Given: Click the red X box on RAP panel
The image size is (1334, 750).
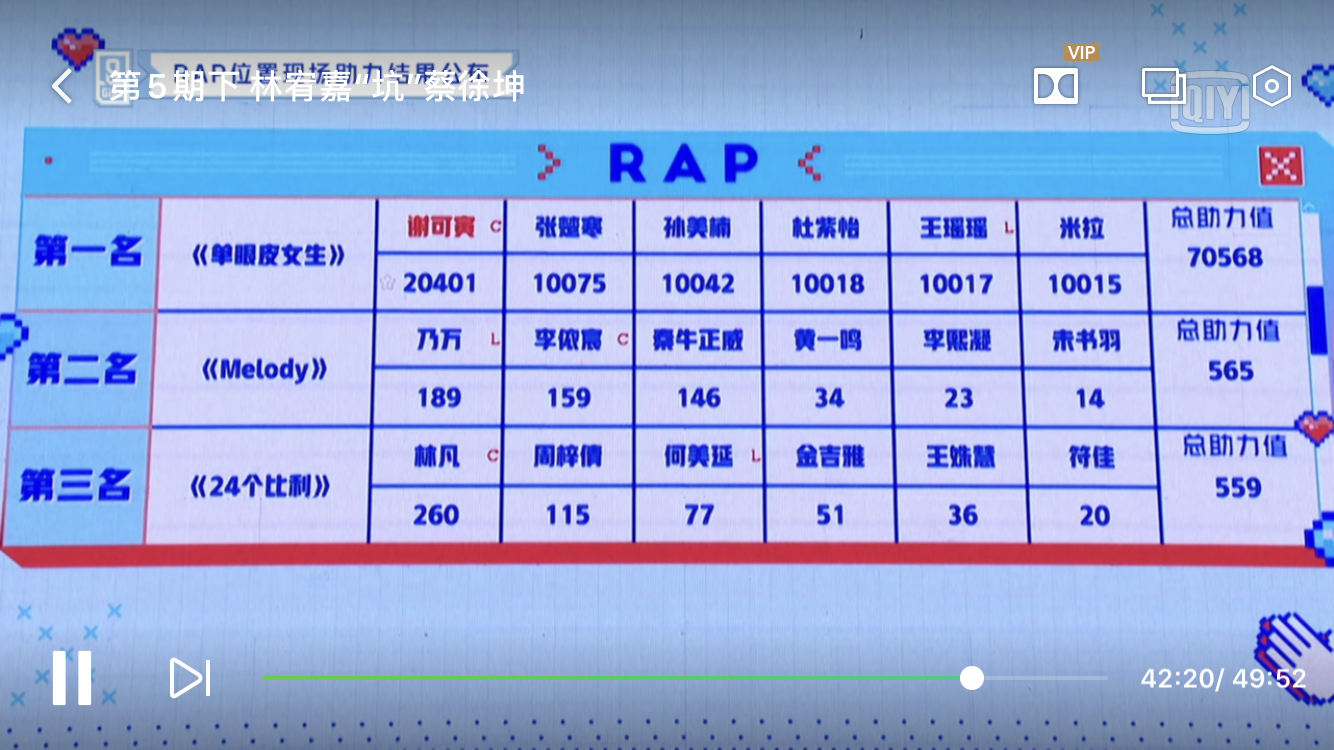Looking at the screenshot, I should [1281, 166].
